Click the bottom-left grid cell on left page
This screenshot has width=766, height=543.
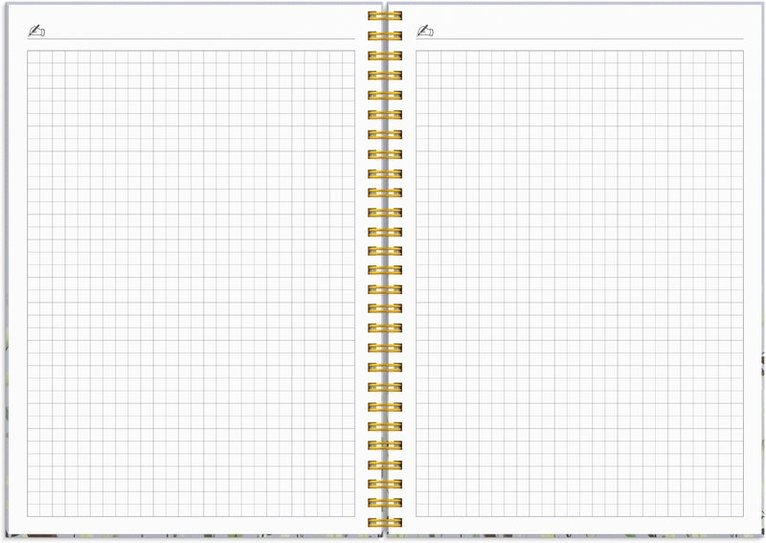[x=33, y=510]
